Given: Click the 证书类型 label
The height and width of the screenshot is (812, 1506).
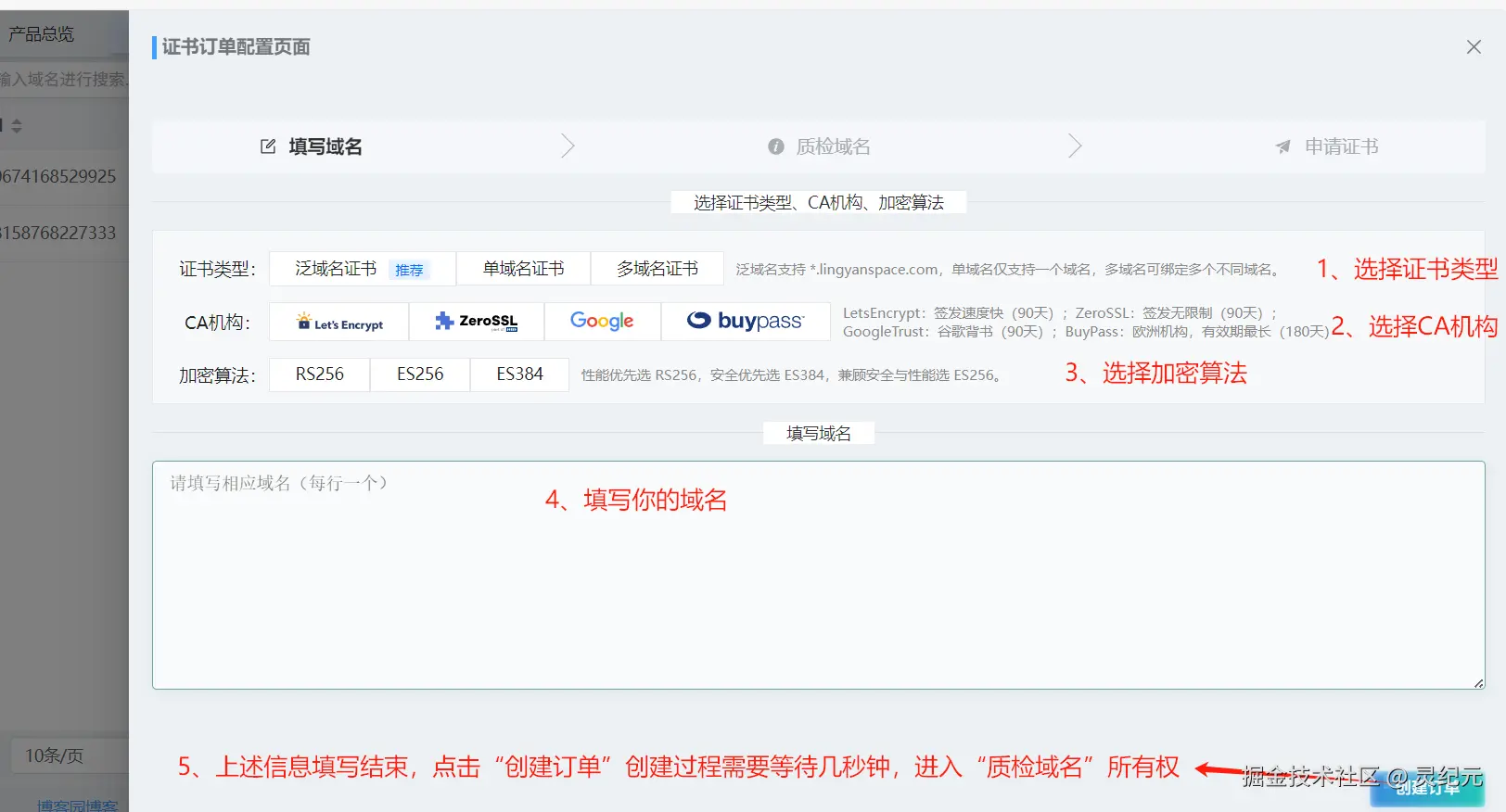Looking at the screenshot, I should click(x=217, y=269).
